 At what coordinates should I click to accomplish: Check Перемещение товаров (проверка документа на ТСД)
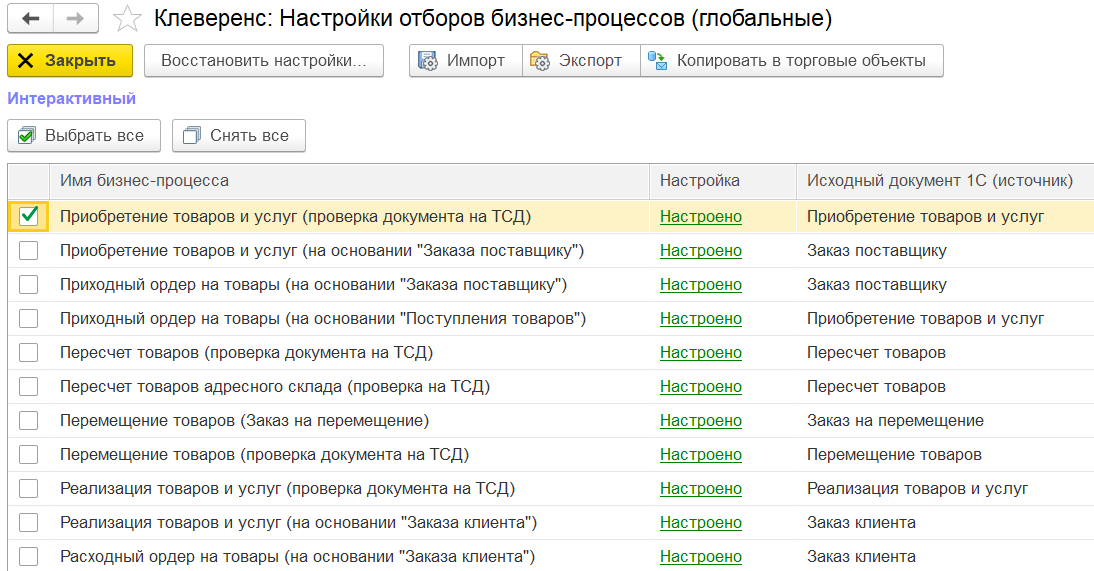(x=29, y=454)
